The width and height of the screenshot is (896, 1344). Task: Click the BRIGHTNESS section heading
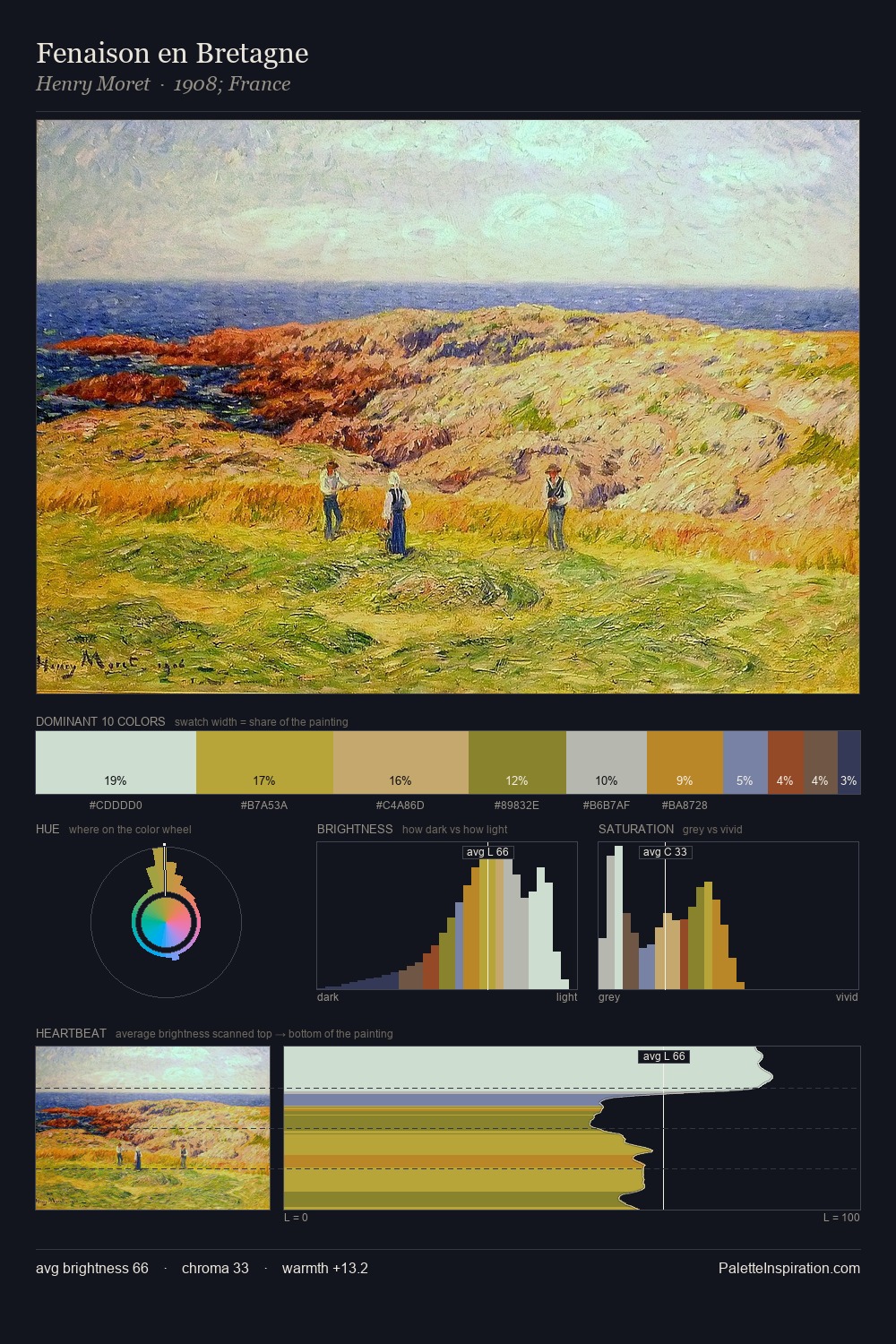tap(355, 829)
